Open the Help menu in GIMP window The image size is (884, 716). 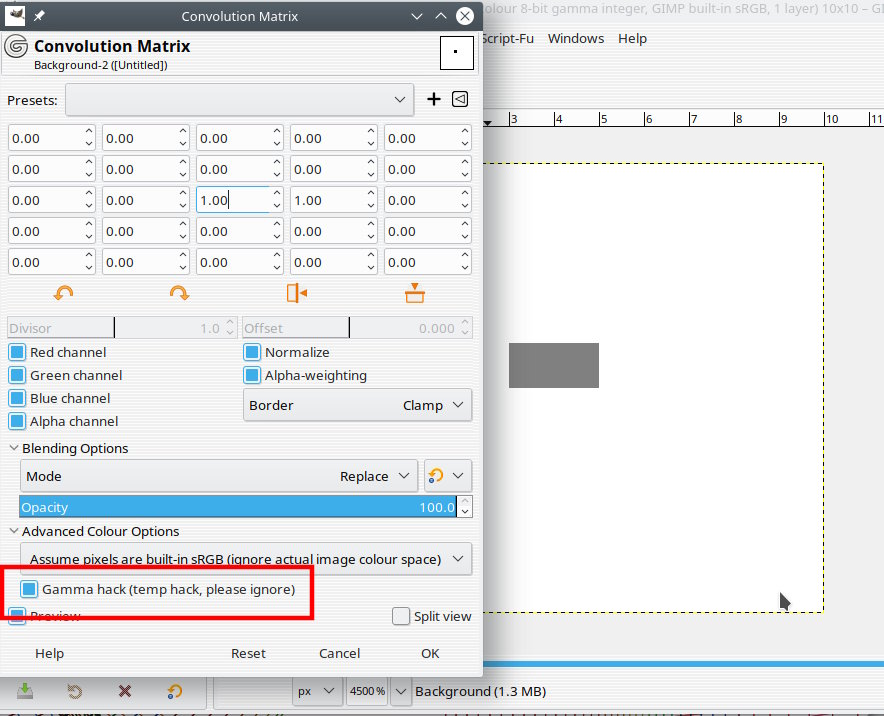pyautogui.click(x=632, y=38)
